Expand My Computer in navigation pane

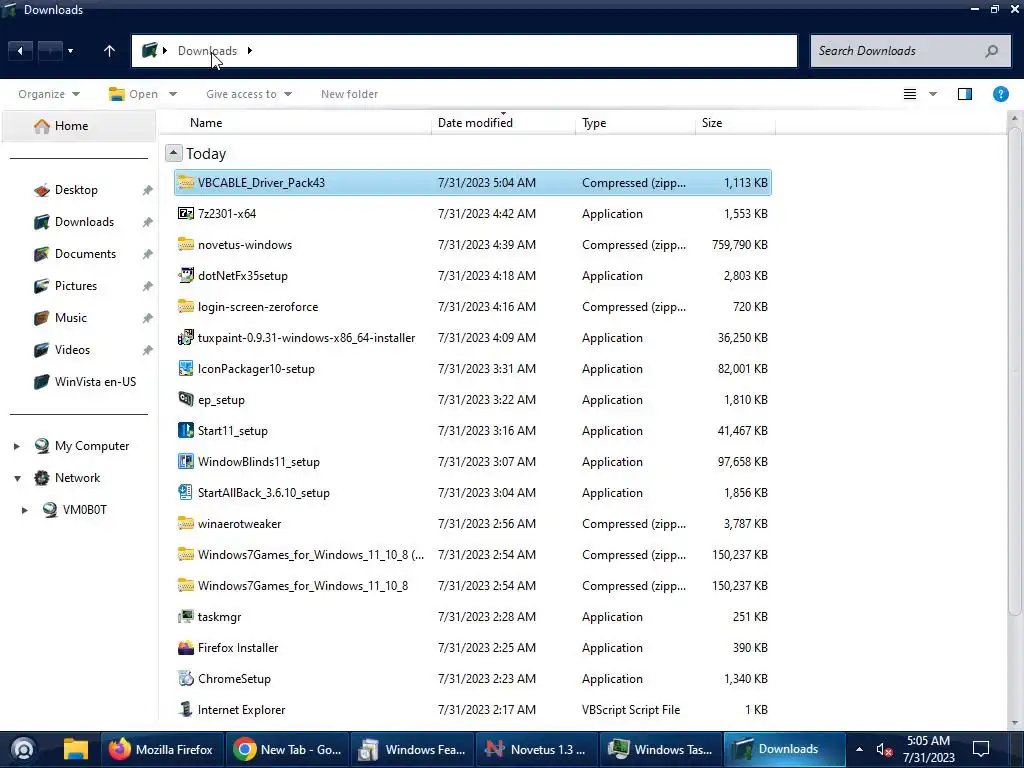[x=17, y=446]
